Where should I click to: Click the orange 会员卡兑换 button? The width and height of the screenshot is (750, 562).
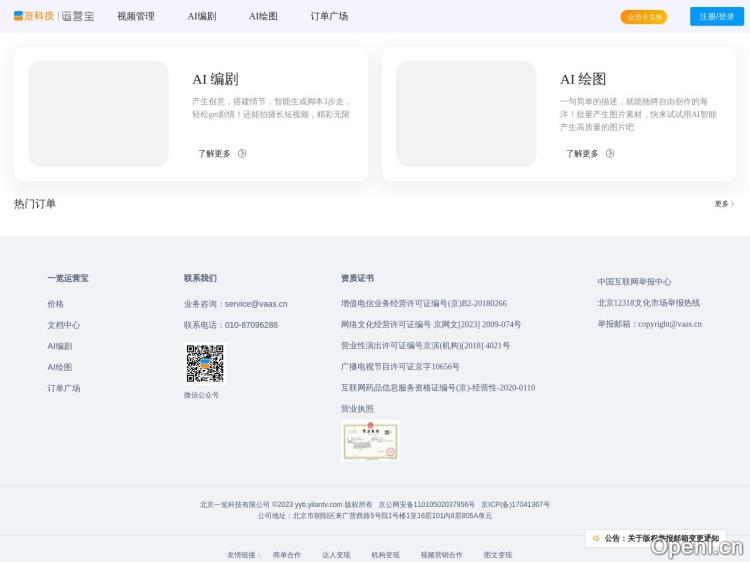[643, 17]
